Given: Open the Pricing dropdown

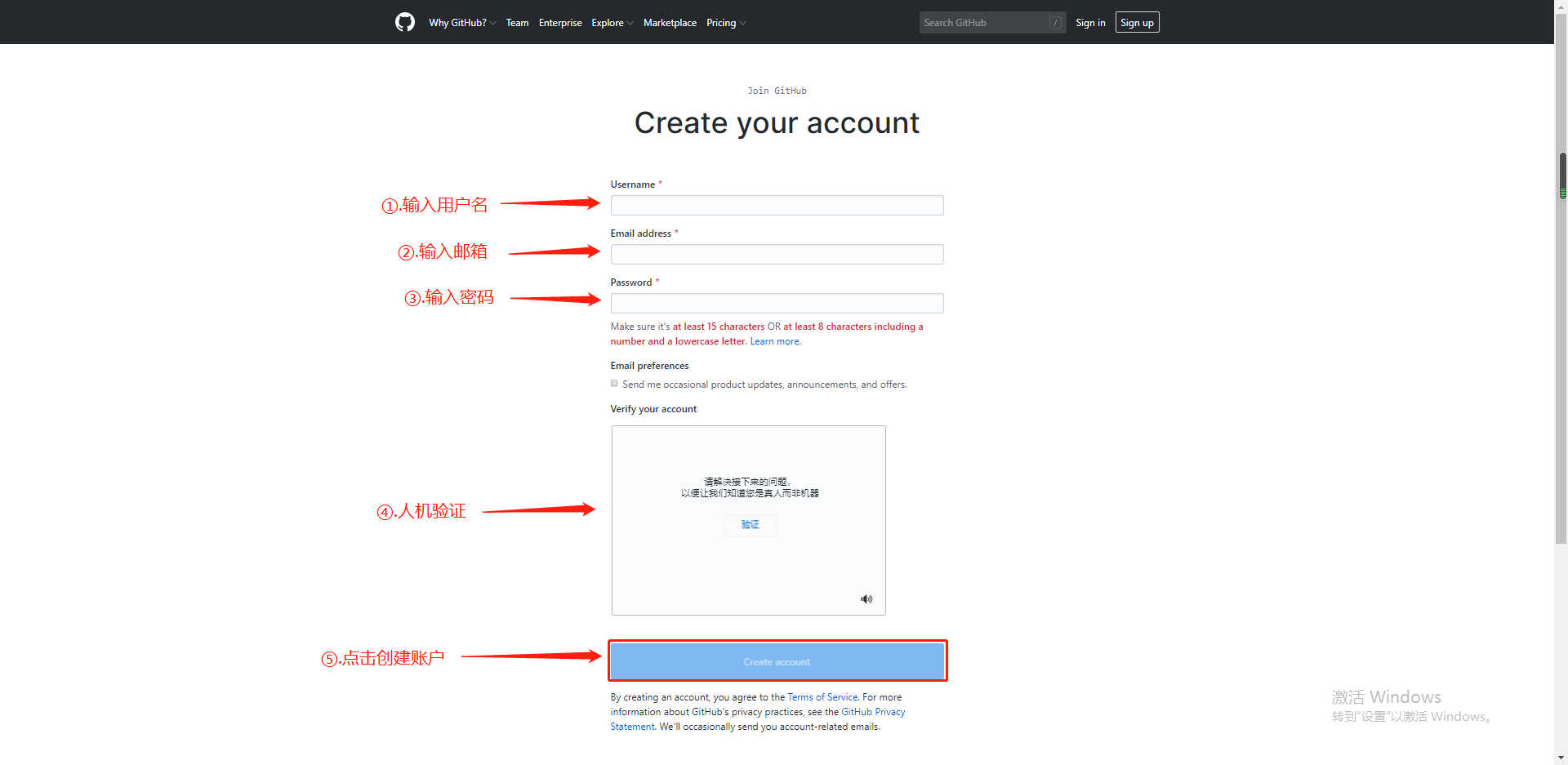Looking at the screenshot, I should pyautogui.click(x=724, y=22).
